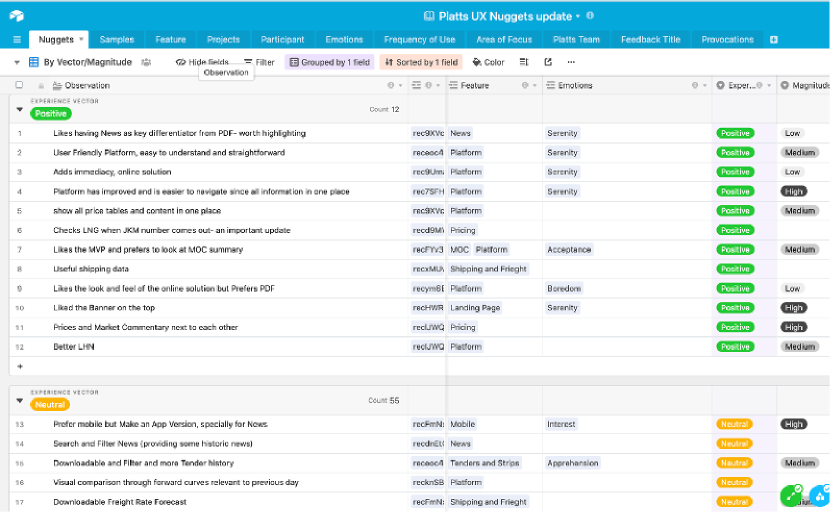Image resolution: width=830 pixels, height=512 pixels.
Task: Open Emotions column dropdown menu
Action: click(705, 85)
